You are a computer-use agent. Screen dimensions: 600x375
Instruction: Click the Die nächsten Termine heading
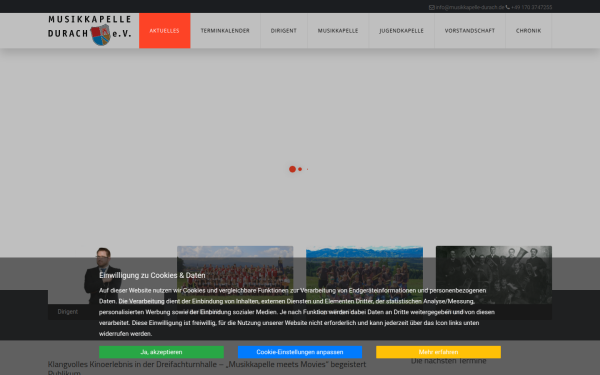point(448,361)
